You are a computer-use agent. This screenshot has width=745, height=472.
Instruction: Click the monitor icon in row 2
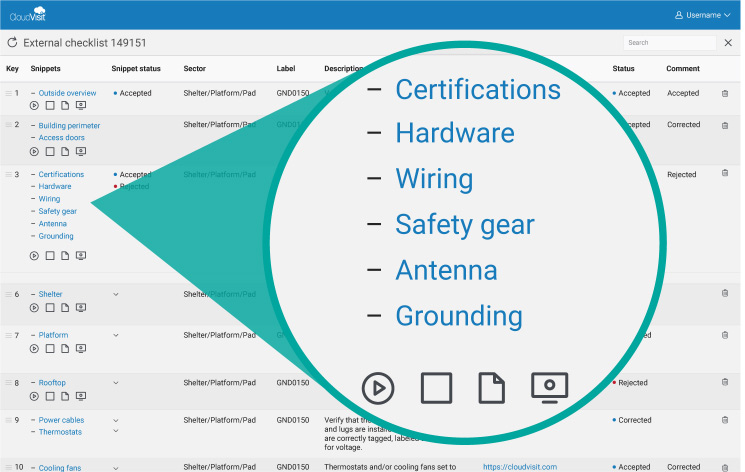tap(81, 152)
